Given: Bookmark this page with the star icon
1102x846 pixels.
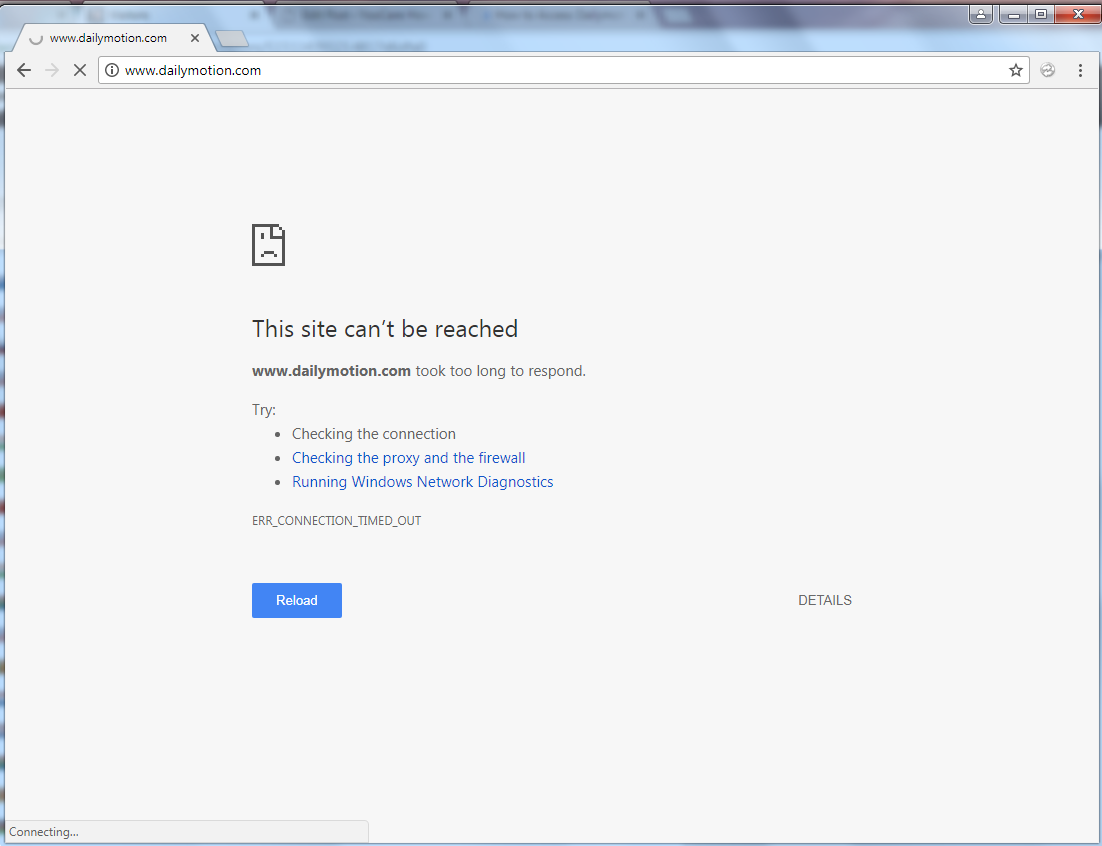Looking at the screenshot, I should click(1016, 70).
